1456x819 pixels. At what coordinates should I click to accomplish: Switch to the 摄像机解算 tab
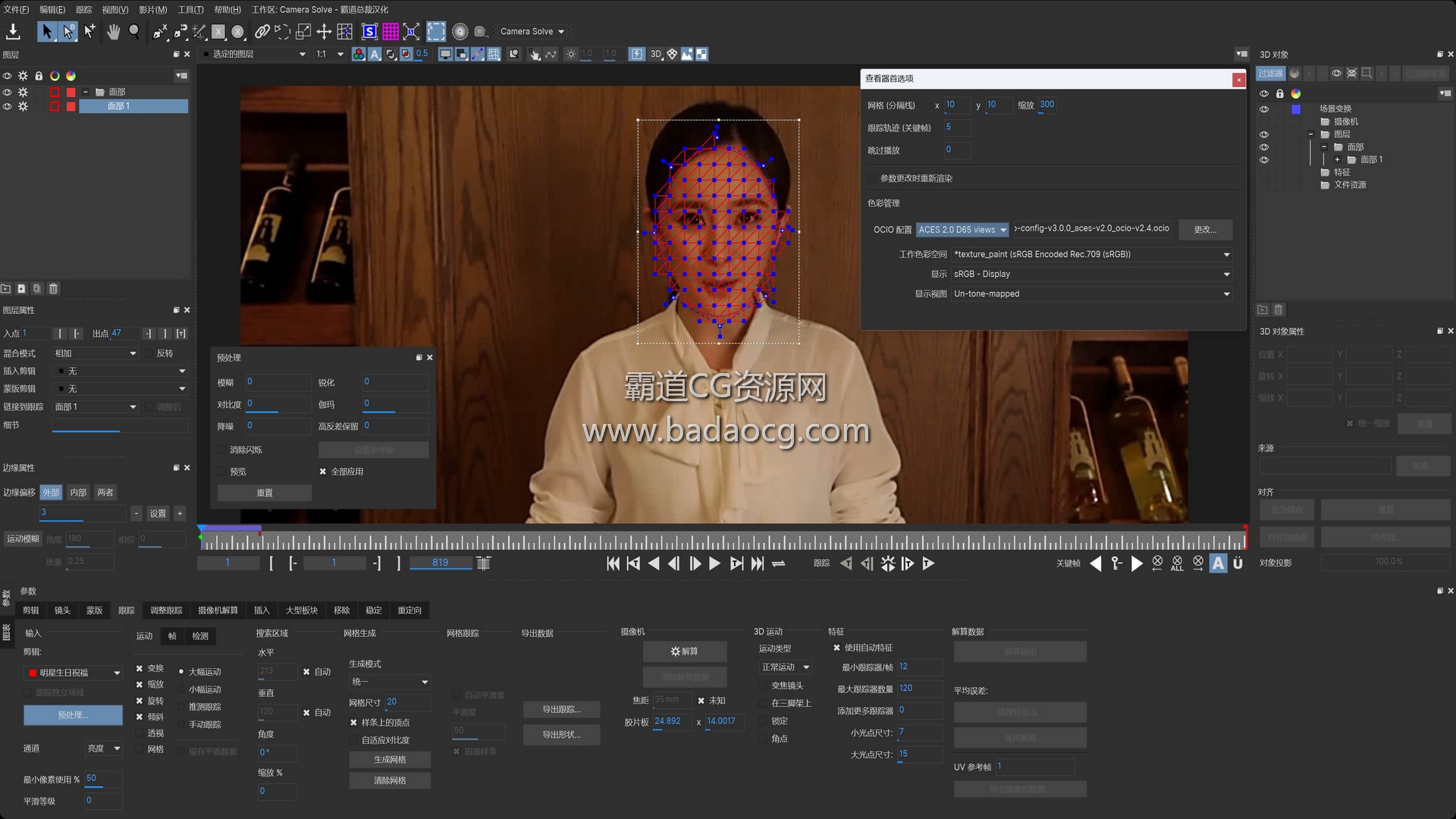(x=218, y=610)
